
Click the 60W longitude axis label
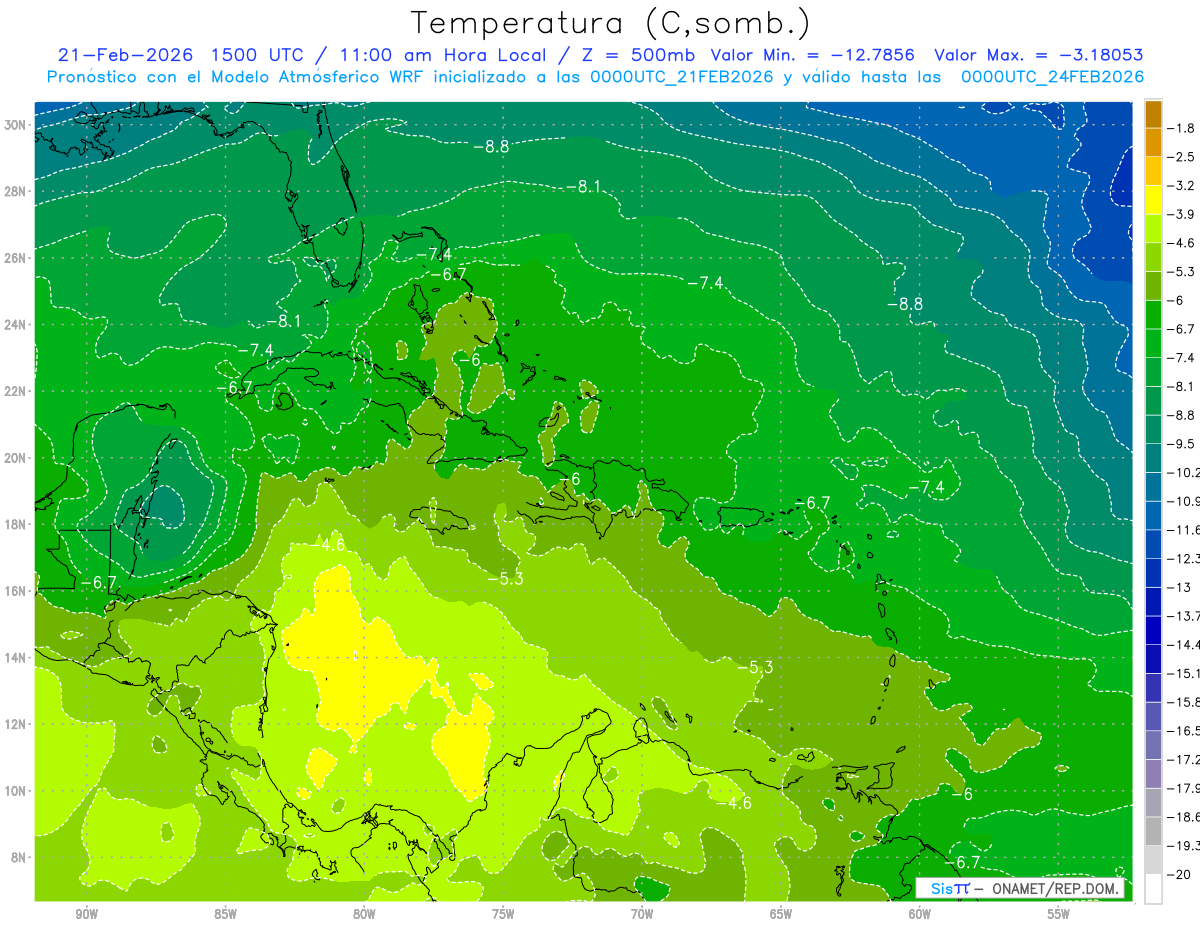tap(920, 914)
